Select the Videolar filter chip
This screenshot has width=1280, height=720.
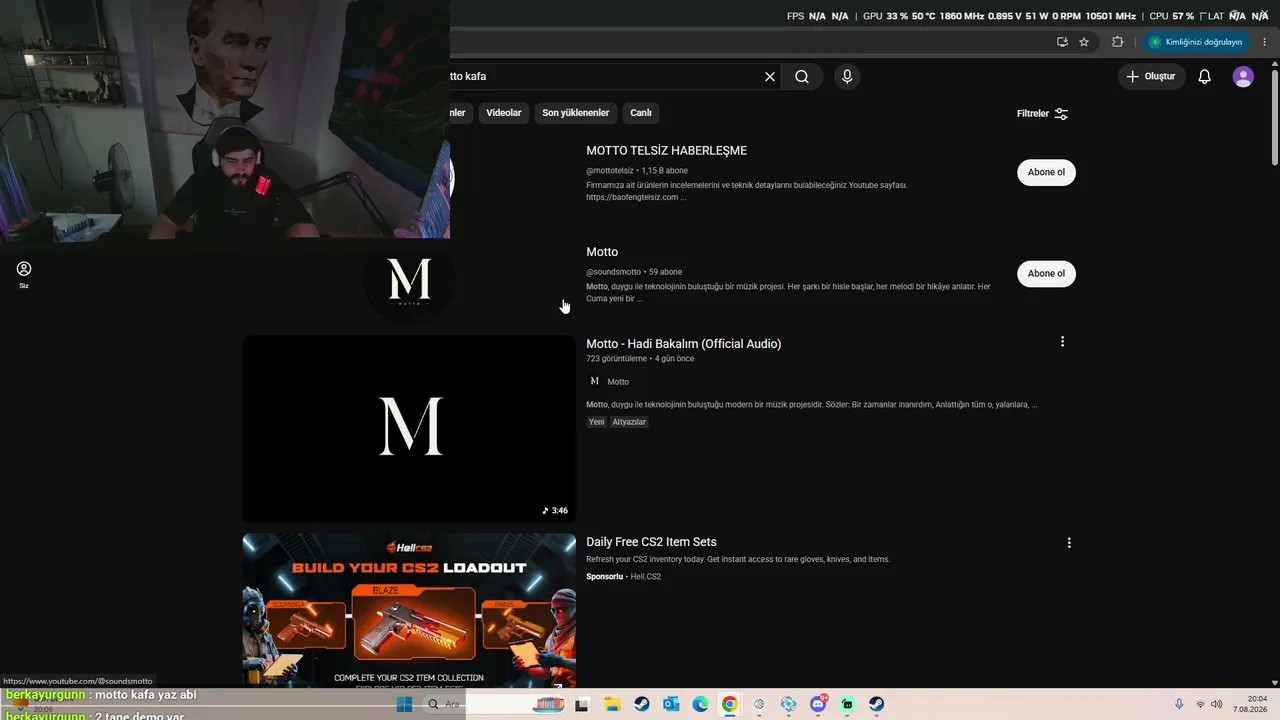tap(504, 113)
